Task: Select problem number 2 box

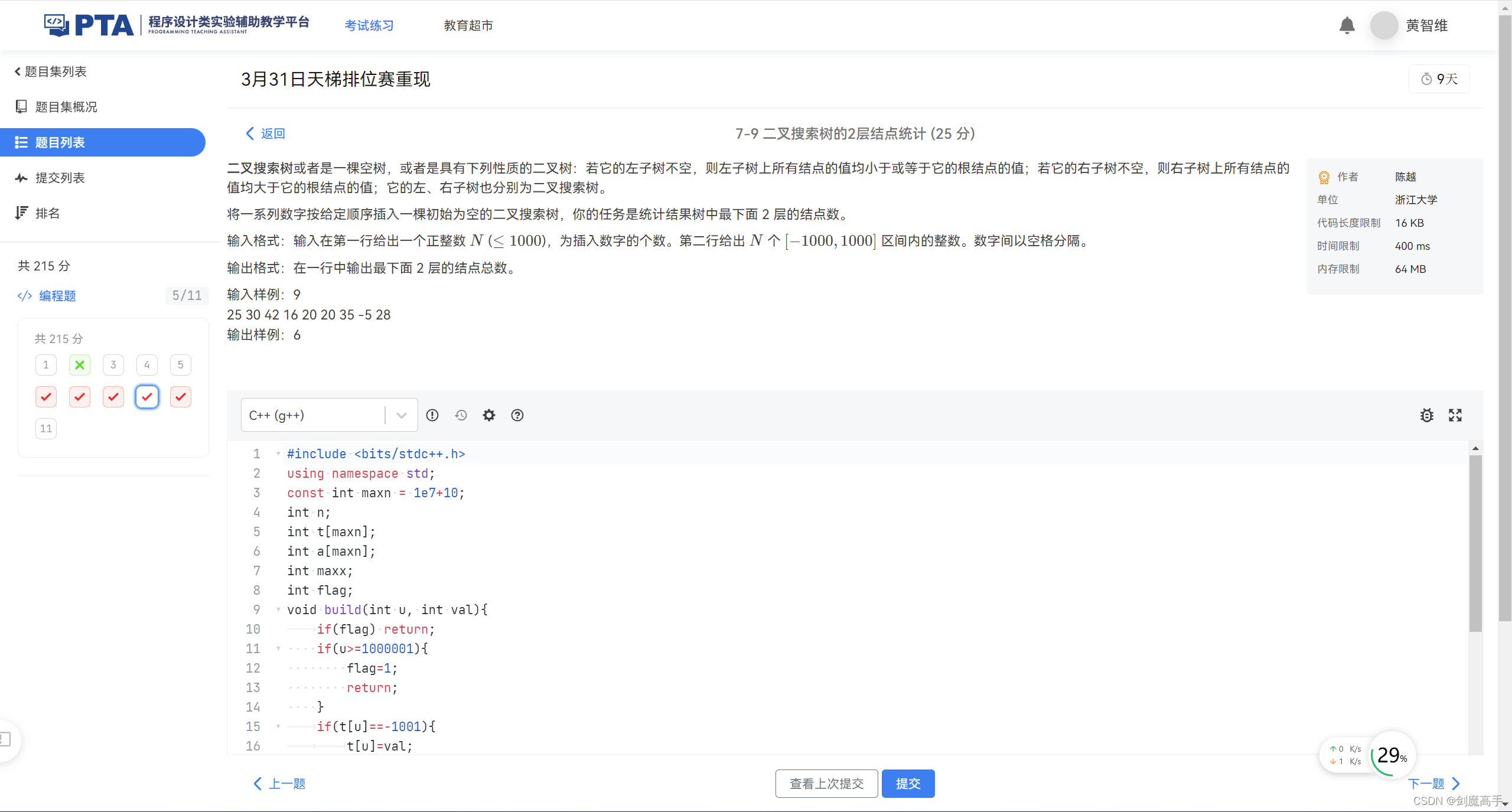Action: tap(80, 365)
